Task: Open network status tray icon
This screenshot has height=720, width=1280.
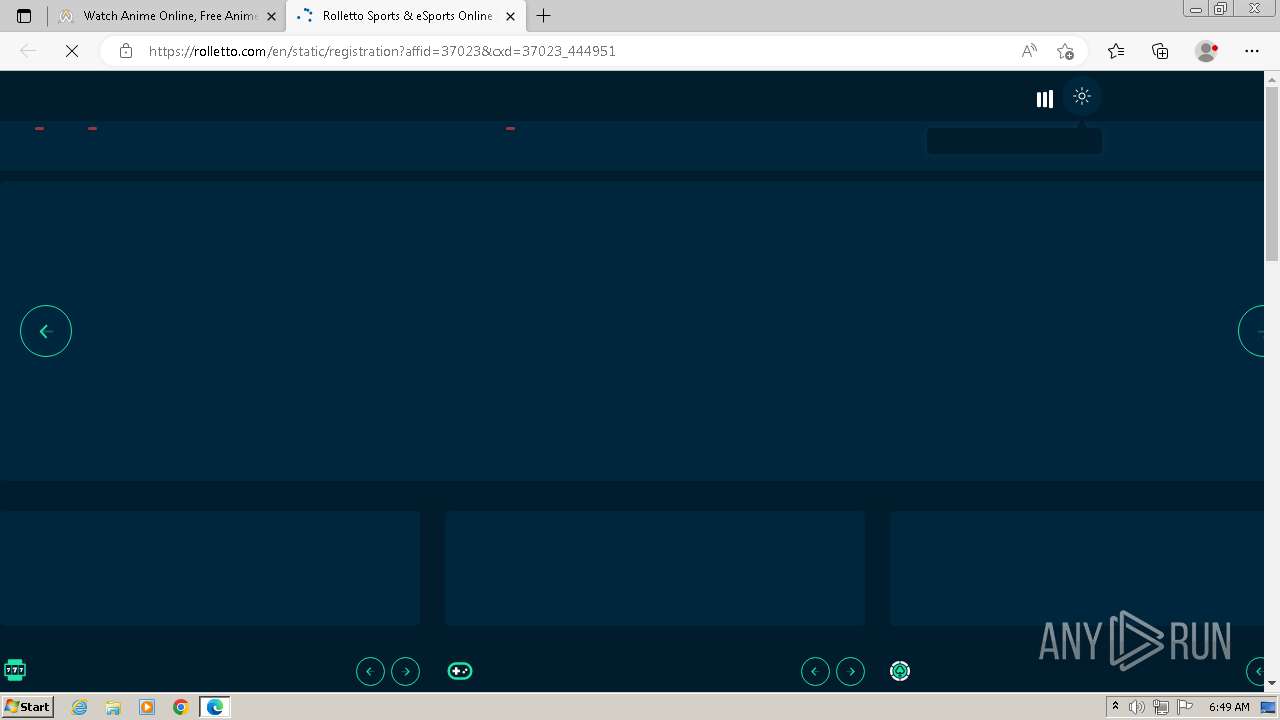Action: pyautogui.click(x=1161, y=707)
